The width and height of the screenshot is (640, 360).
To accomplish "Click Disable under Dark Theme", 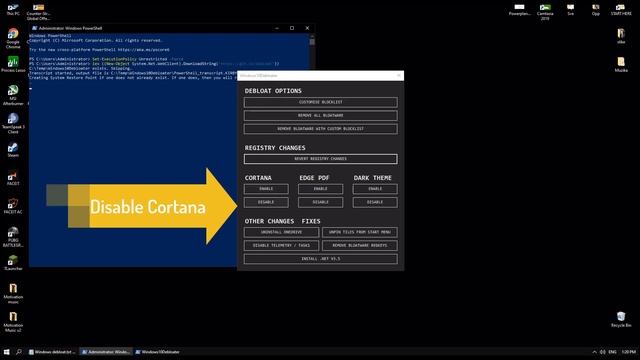I will pos(375,202).
